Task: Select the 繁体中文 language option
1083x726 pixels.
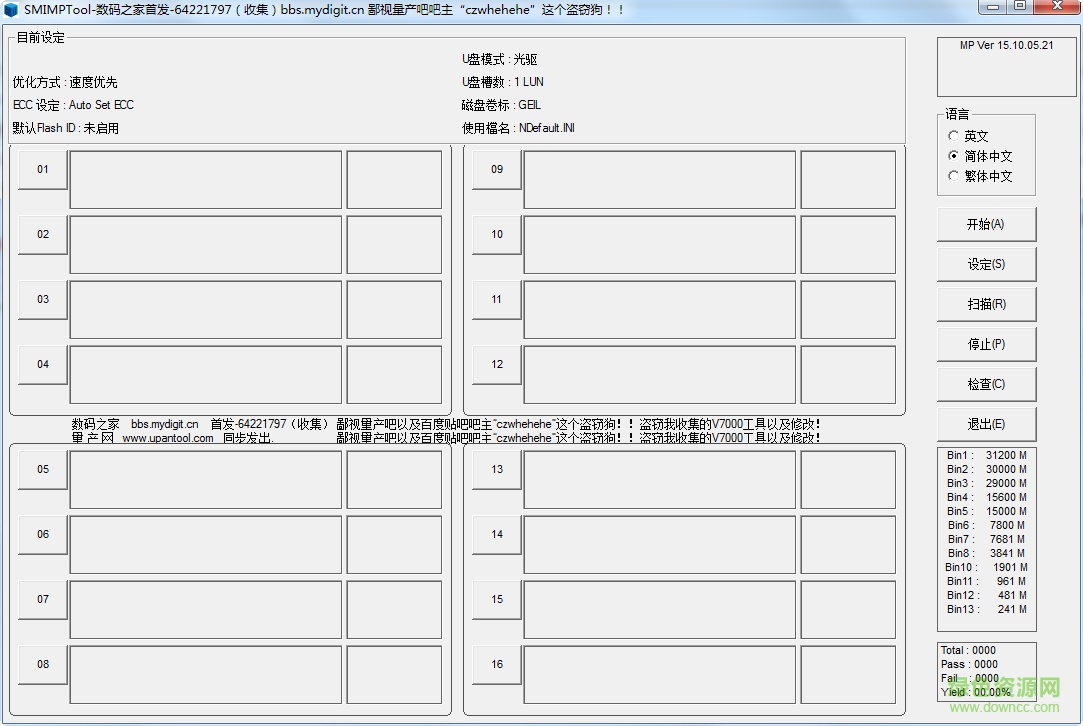Action: (x=980, y=176)
